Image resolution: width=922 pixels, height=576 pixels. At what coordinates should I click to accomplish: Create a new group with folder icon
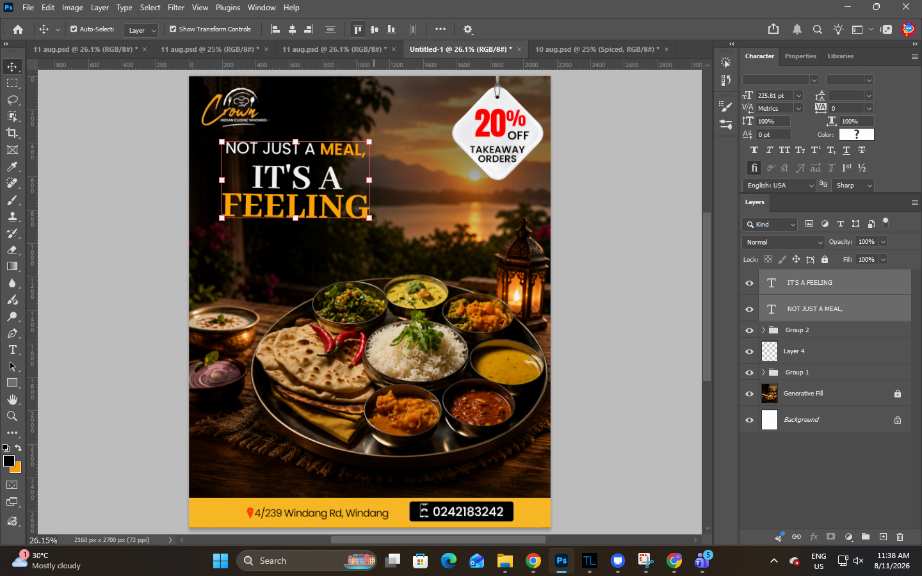coord(866,537)
